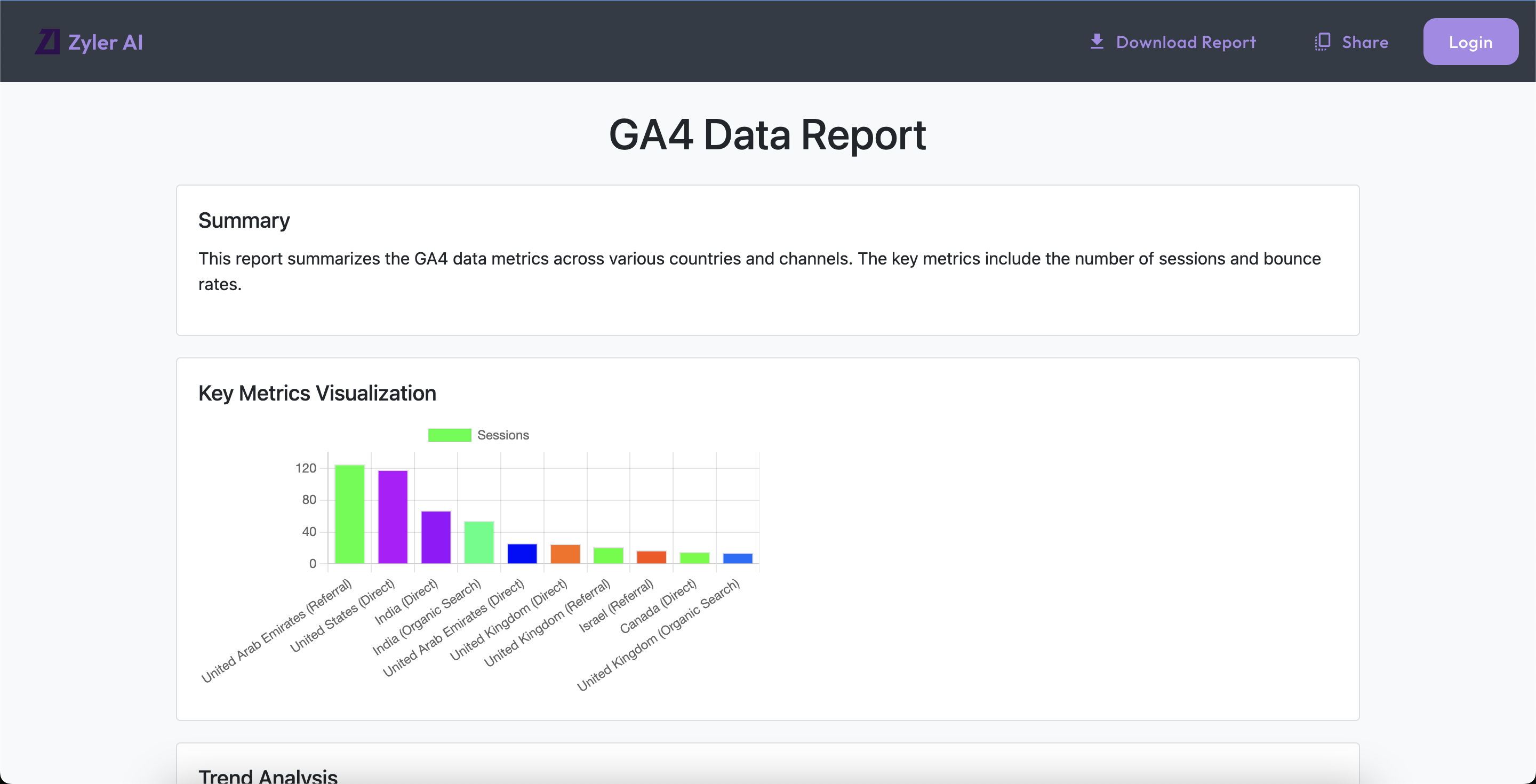Click the United Arab Emirates Referral bar
Screen dimensions: 1536x784
point(349,514)
